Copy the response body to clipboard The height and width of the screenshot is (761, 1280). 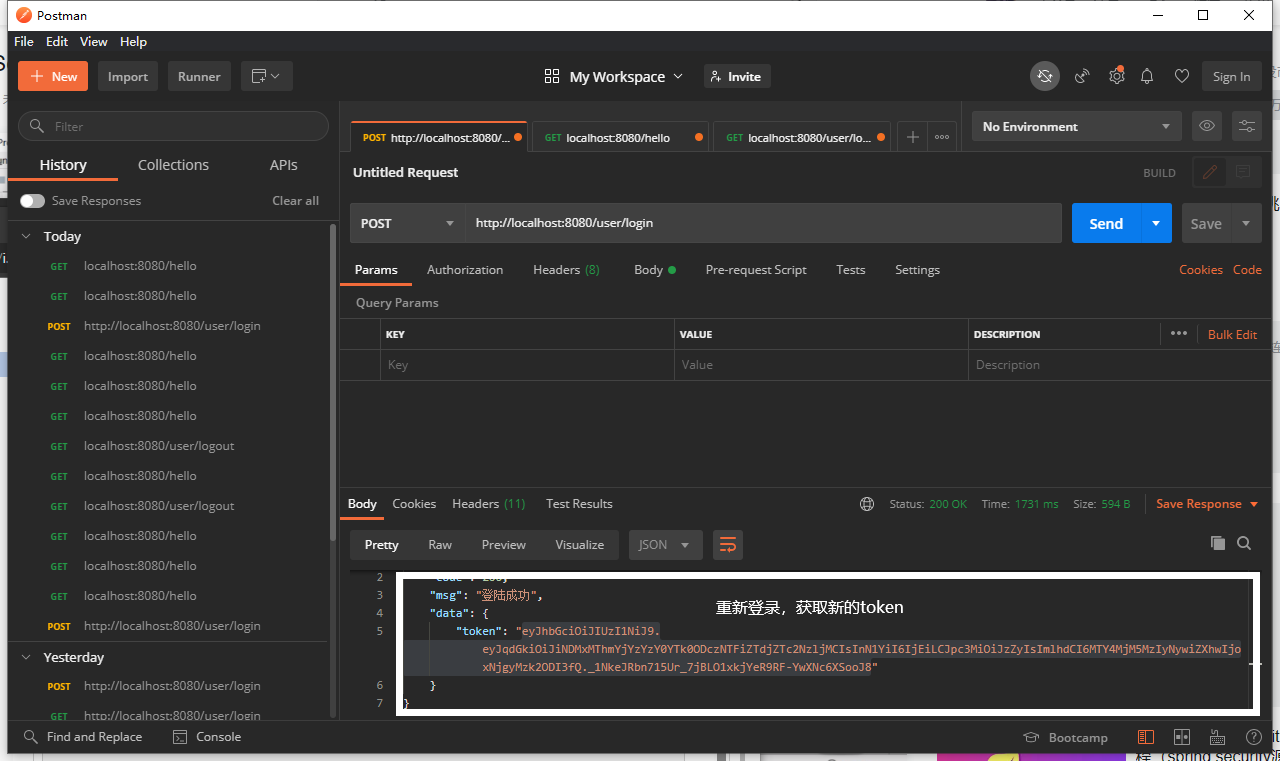pyautogui.click(x=1218, y=543)
